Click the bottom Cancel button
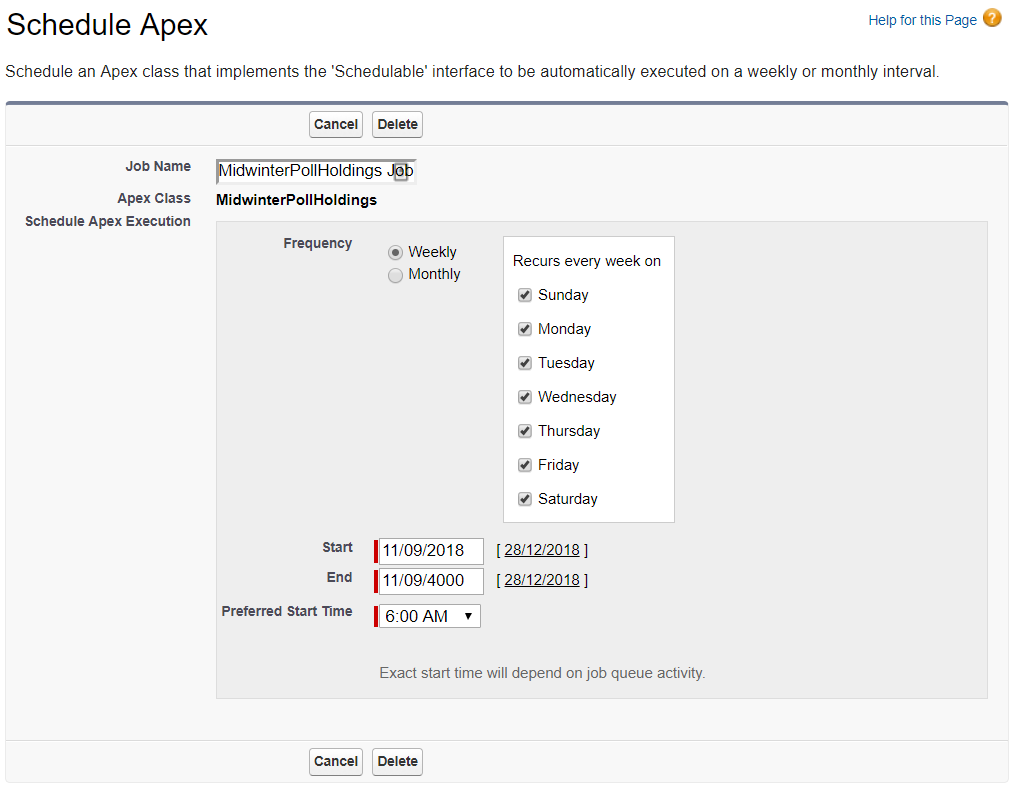Screen dimensions: 1013x787 point(336,762)
